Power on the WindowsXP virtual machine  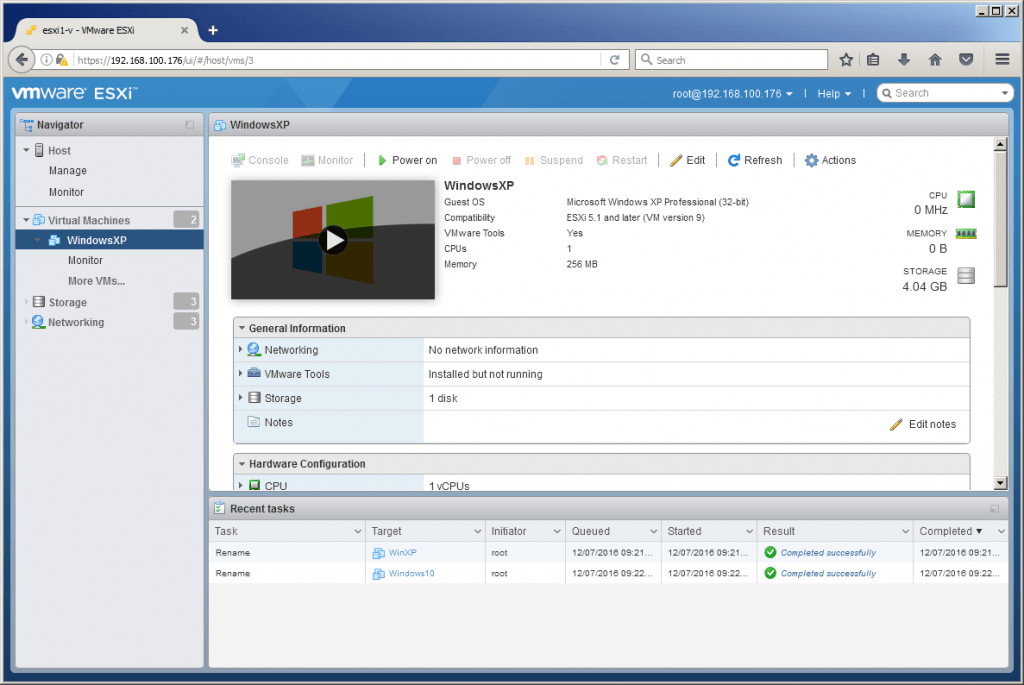(407, 161)
